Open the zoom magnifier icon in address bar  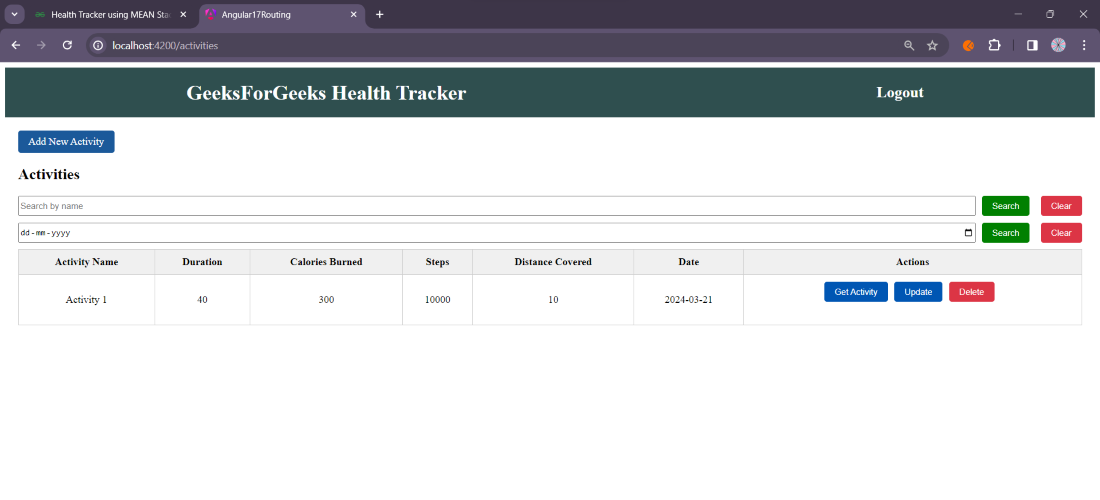tap(909, 45)
